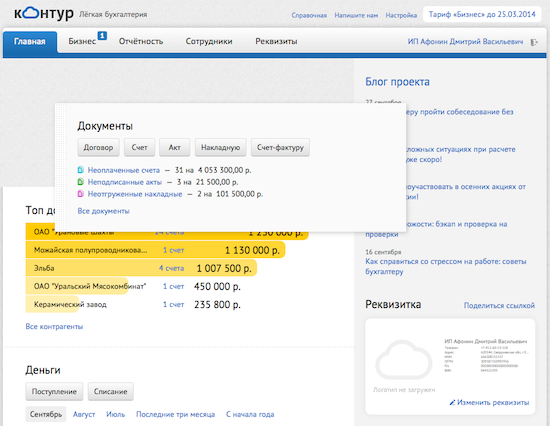Open the Все документы link
Viewport: 550px width, 426px height.
click(103, 211)
